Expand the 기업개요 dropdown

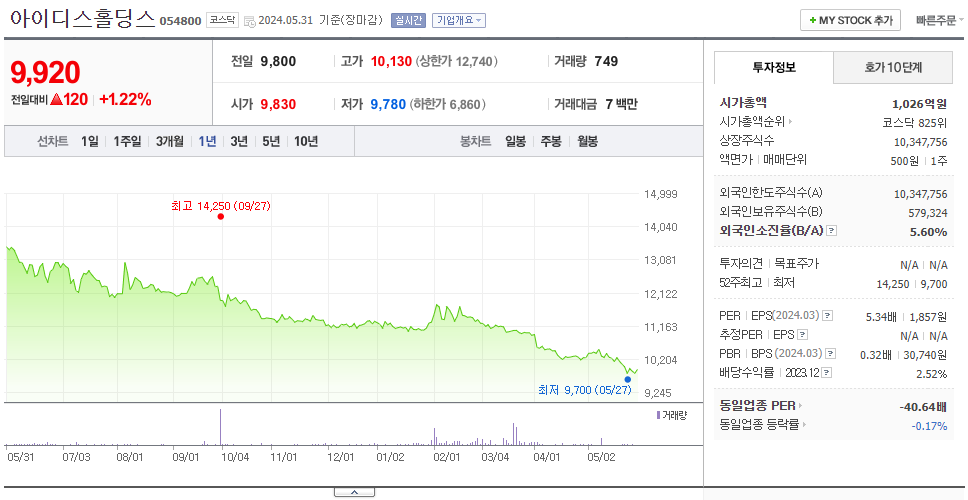(459, 20)
